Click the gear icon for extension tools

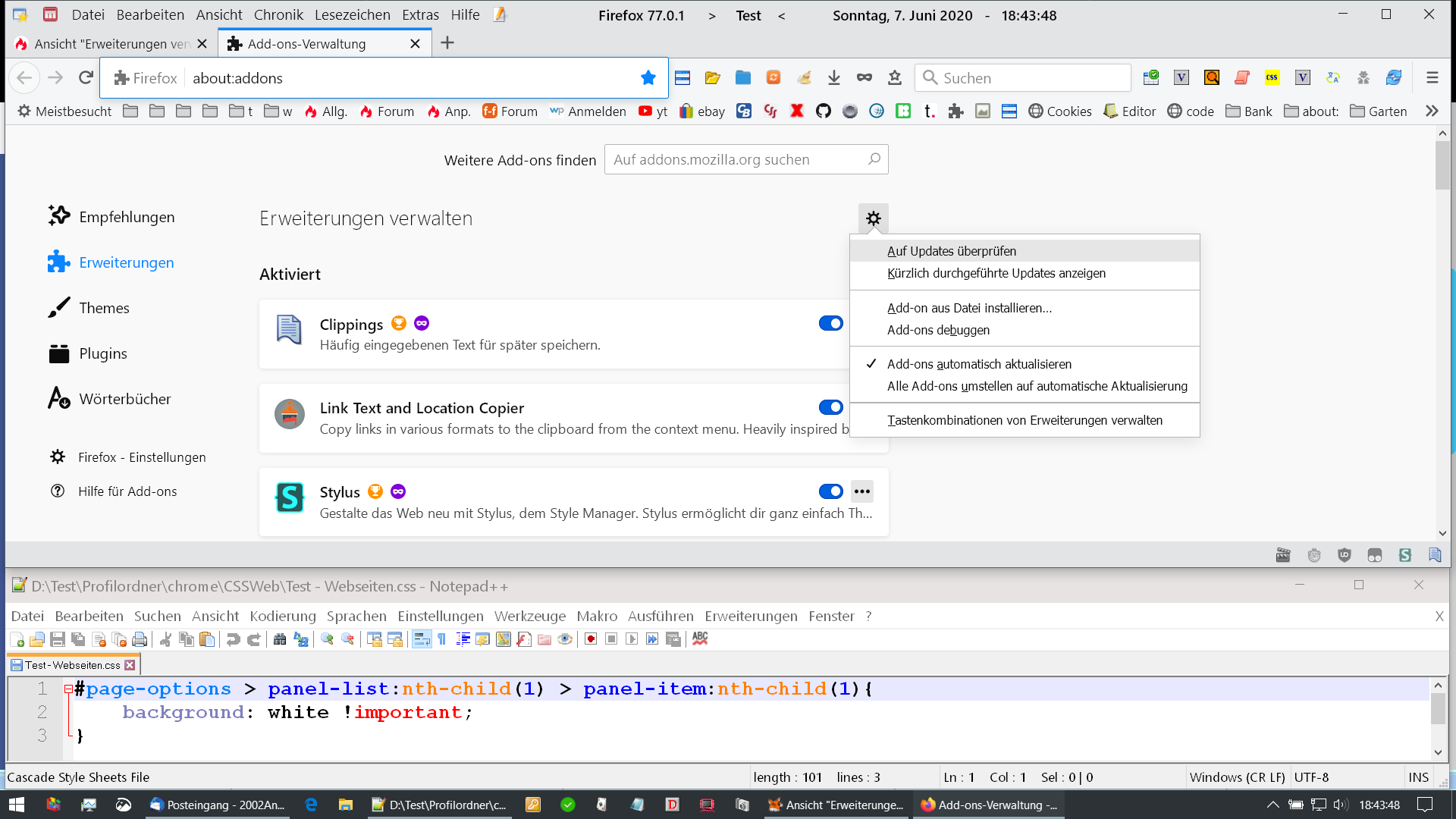(x=873, y=218)
